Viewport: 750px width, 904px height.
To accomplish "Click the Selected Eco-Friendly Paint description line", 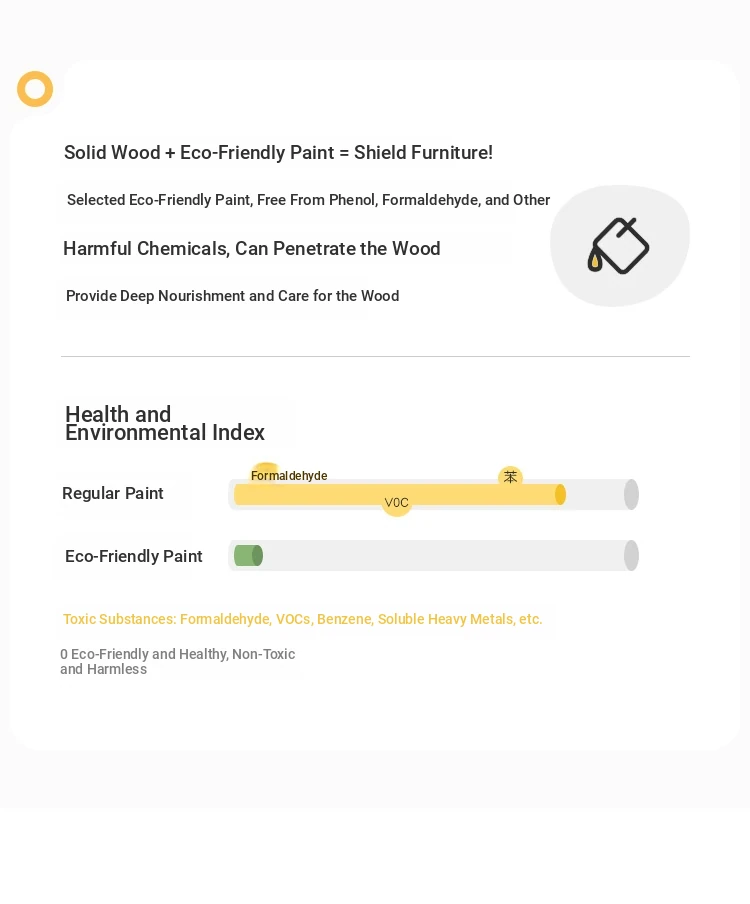I will tap(308, 200).
